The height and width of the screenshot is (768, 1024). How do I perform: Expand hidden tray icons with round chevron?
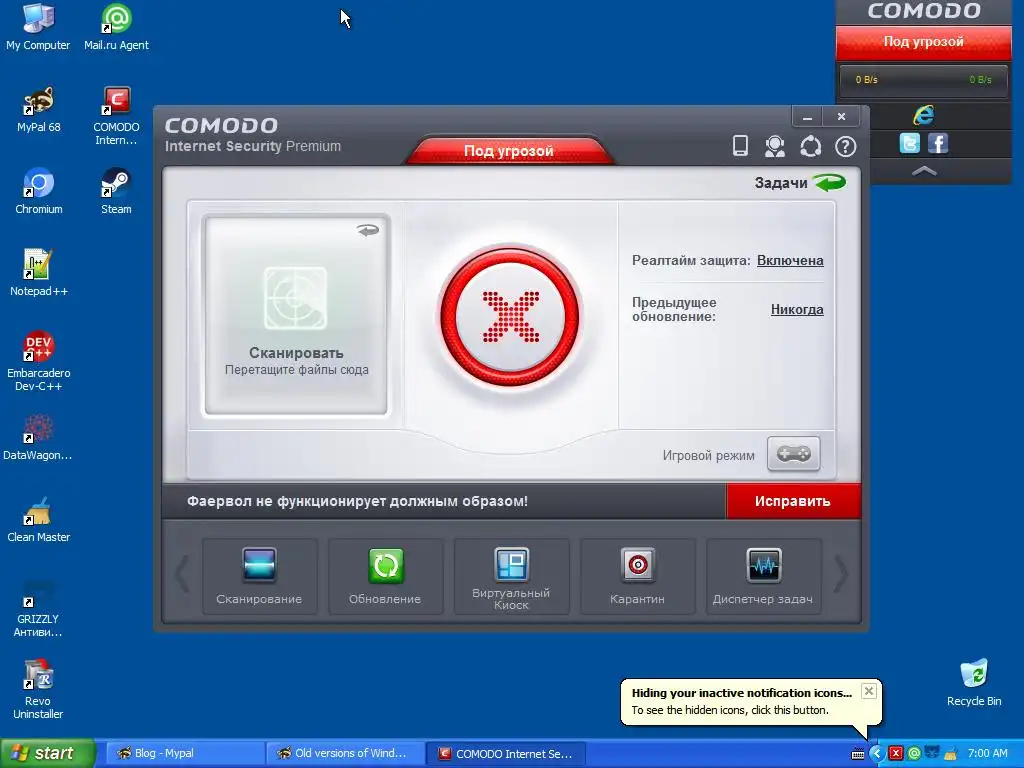[876, 754]
